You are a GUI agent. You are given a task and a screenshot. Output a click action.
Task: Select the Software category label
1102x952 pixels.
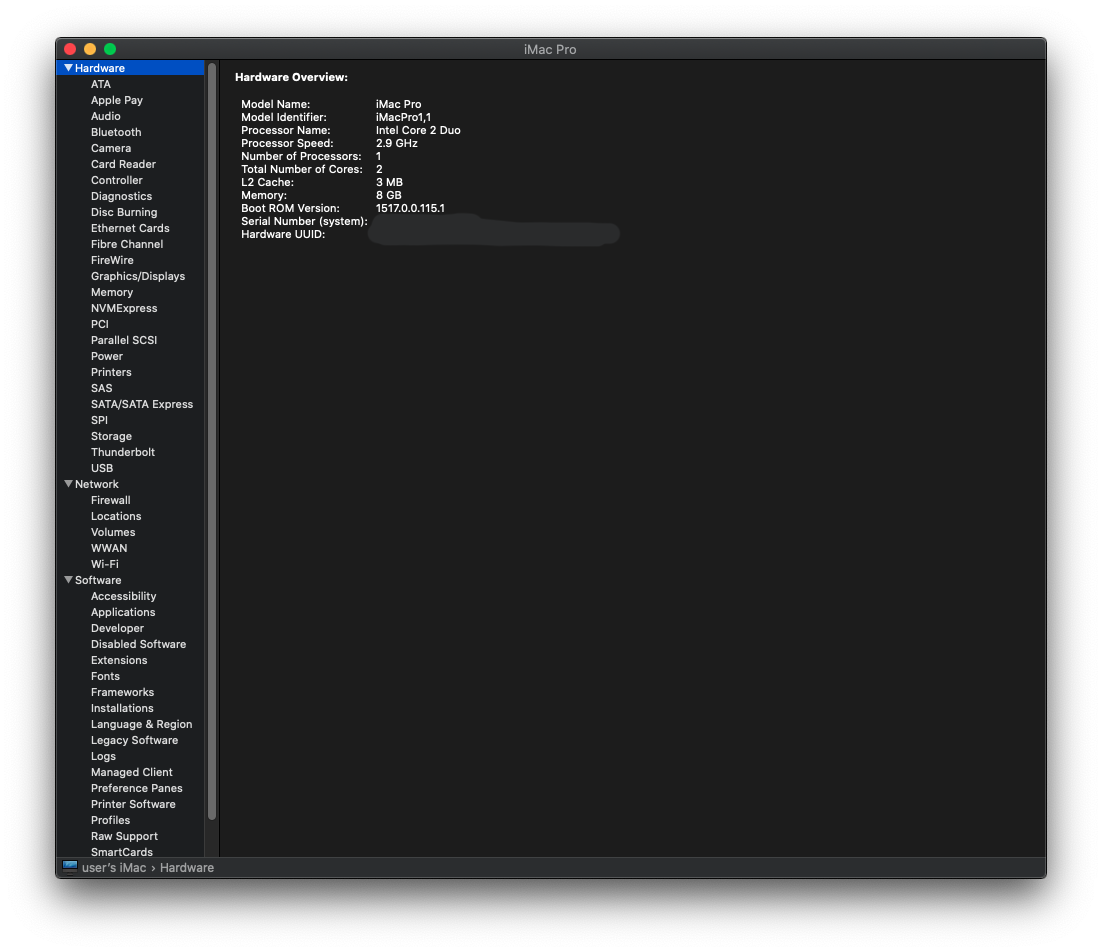[x=98, y=580]
